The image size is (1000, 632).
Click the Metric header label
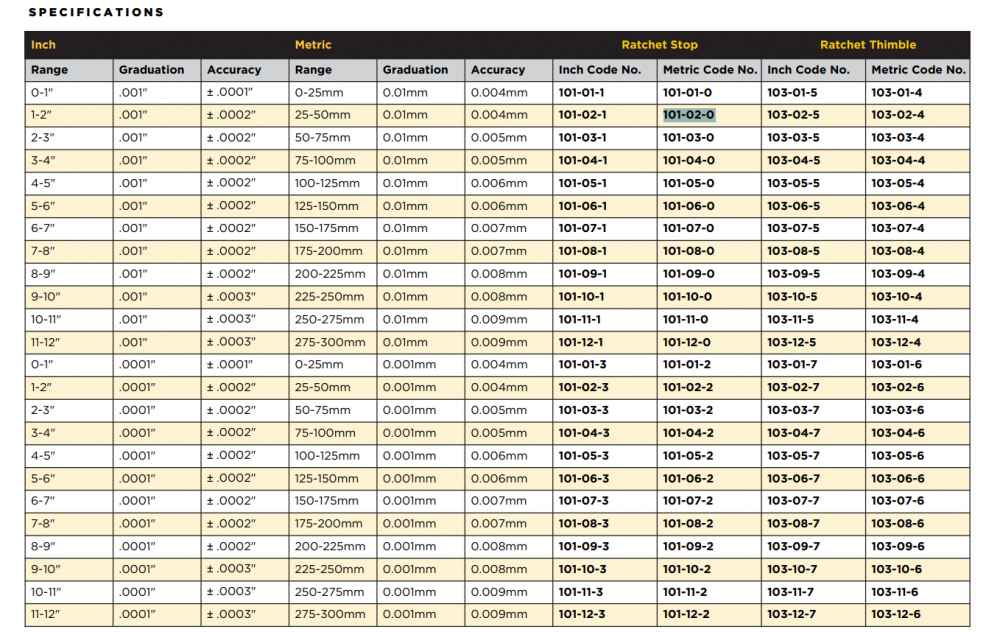click(x=313, y=45)
